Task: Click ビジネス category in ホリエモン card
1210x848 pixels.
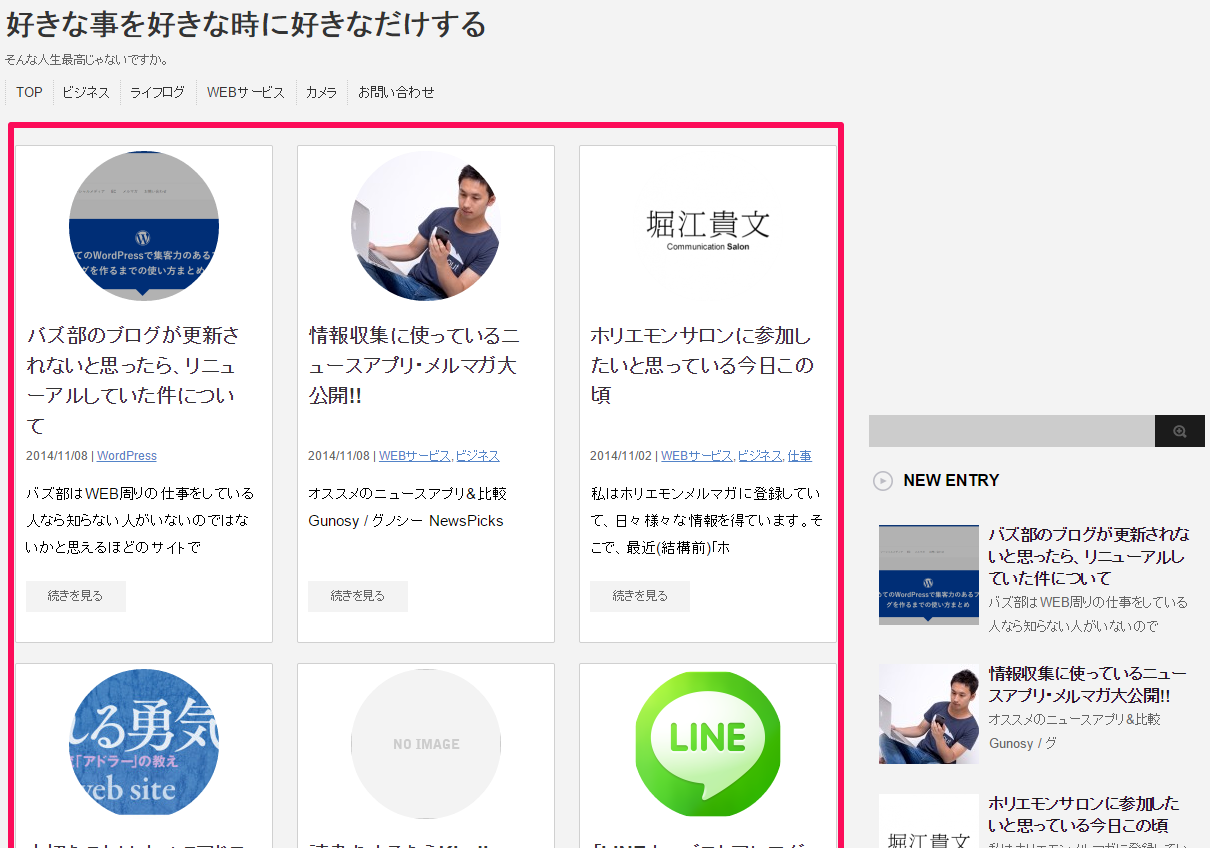Action: click(760, 456)
